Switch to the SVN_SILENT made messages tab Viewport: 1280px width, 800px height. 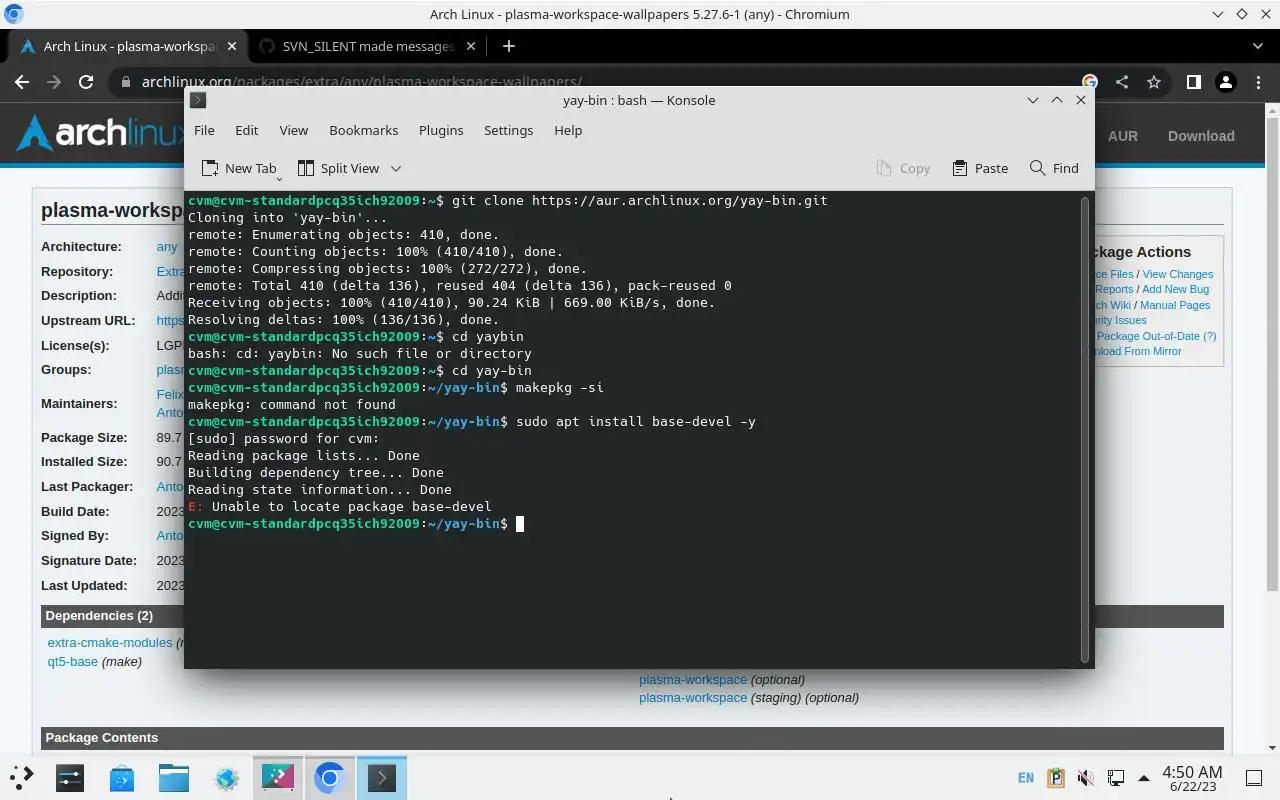tap(368, 46)
